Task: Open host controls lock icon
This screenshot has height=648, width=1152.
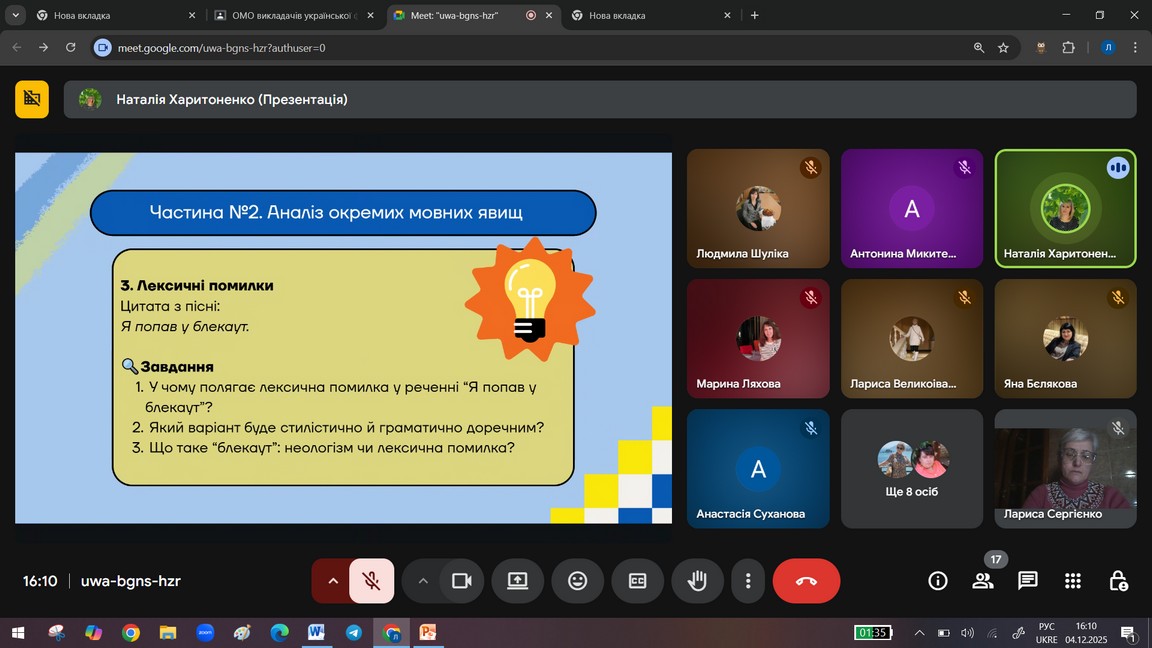Action: tap(1118, 581)
